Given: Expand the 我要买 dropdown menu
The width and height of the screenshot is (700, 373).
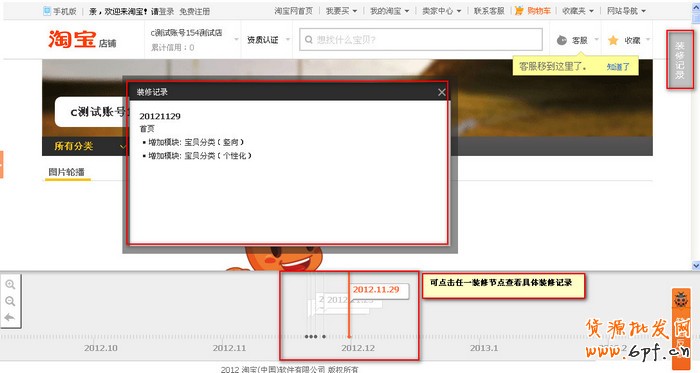Looking at the screenshot, I should click(342, 11).
